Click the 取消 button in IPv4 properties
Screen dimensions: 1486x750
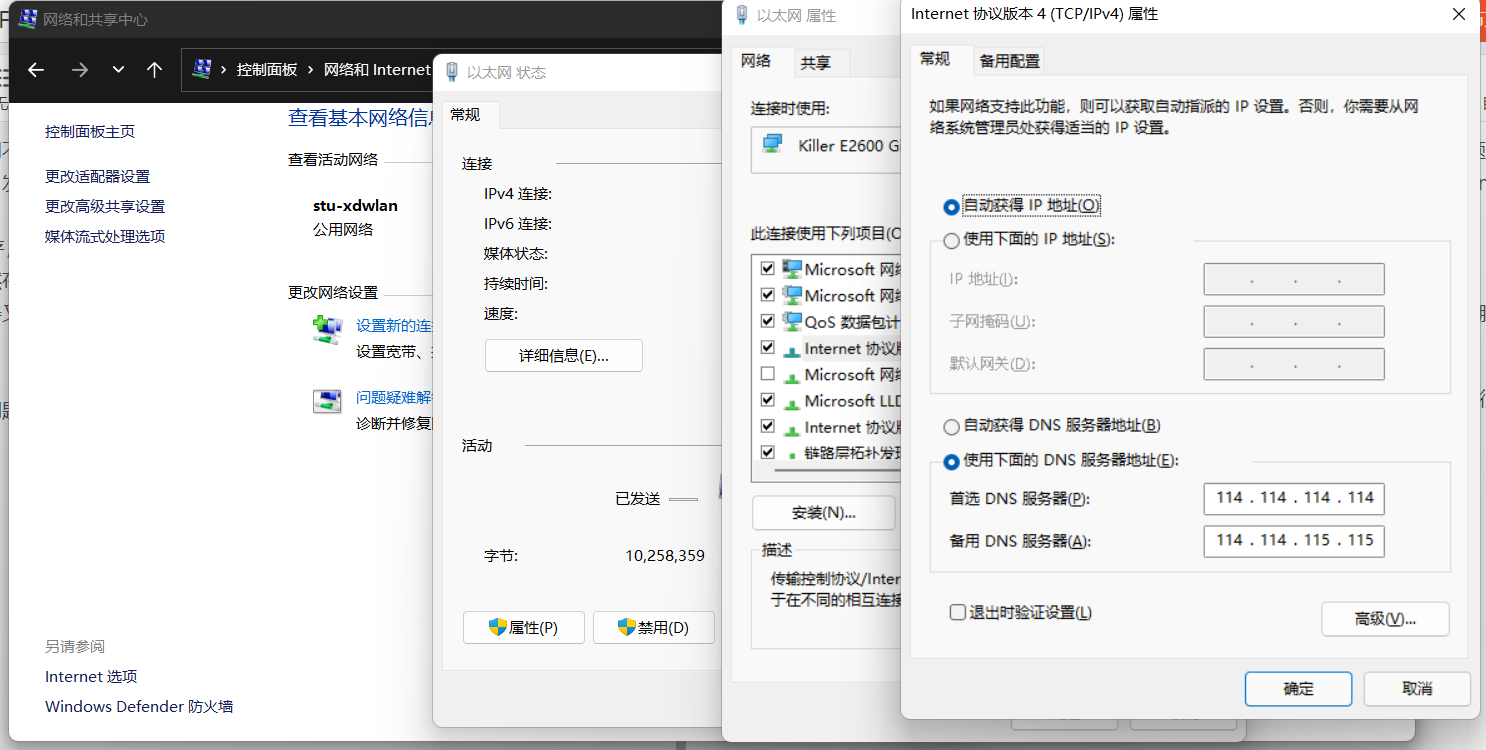click(1417, 689)
